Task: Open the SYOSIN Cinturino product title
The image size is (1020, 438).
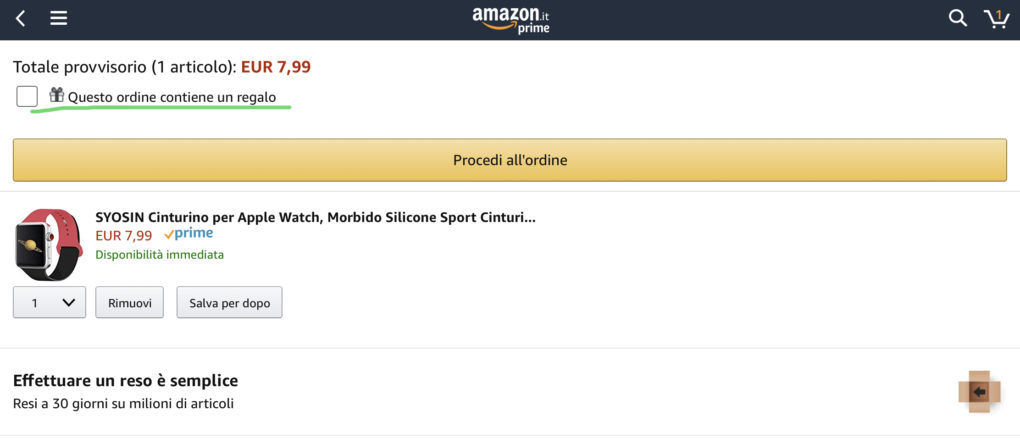Action: 315,217
